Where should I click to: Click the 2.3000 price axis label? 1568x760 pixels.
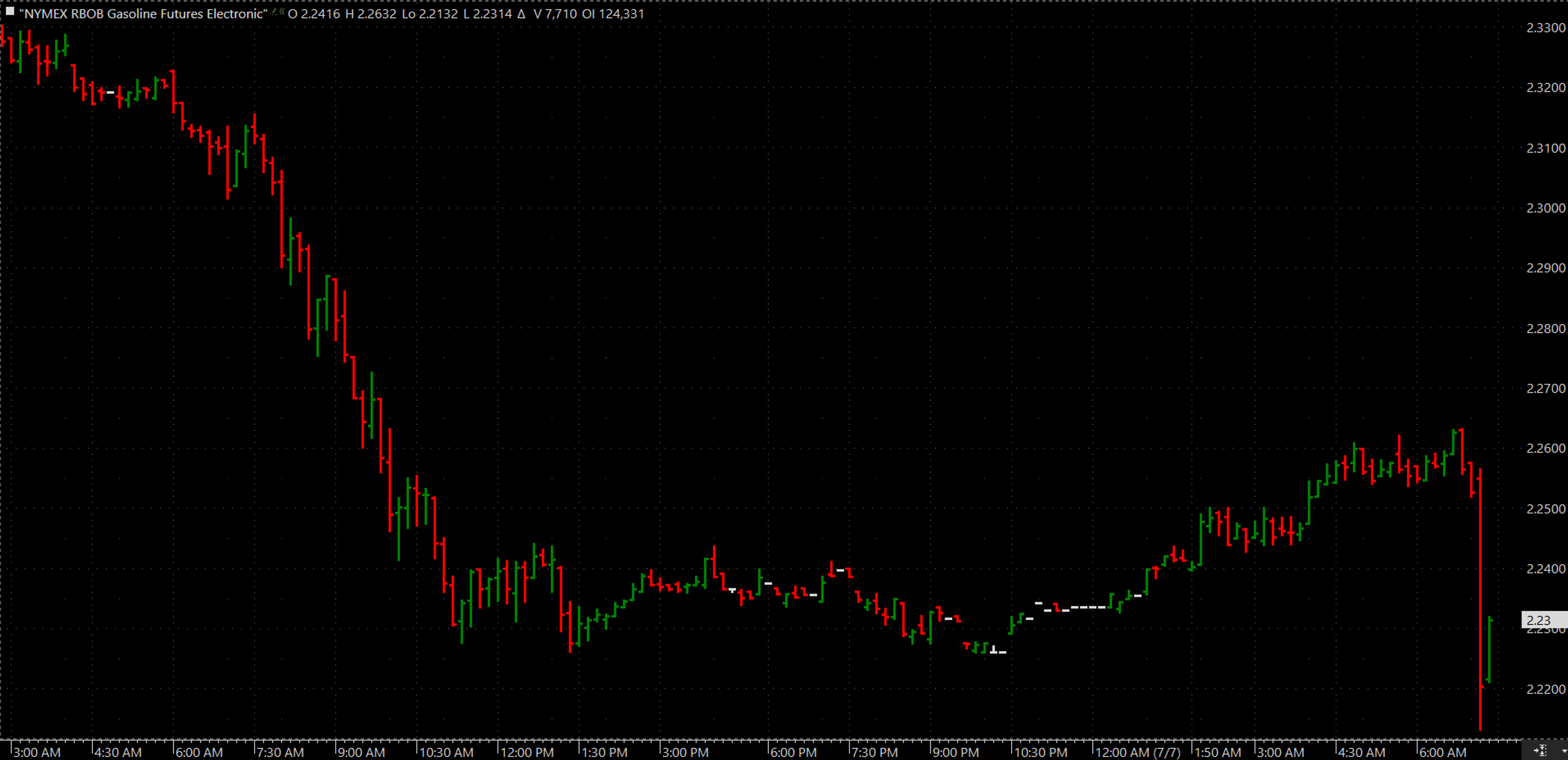1546,208
